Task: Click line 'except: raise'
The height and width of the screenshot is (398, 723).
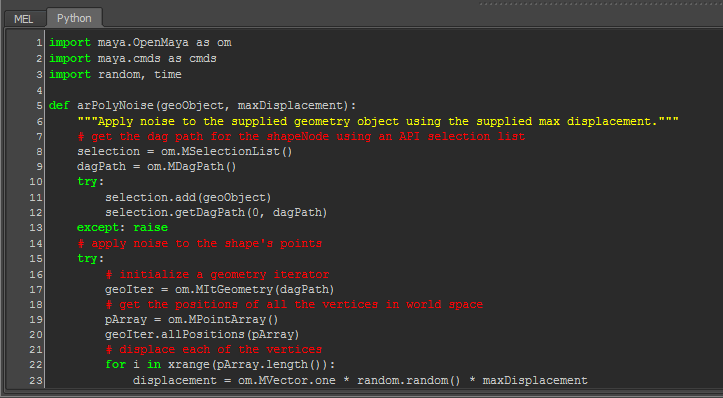Action: pos(122,228)
